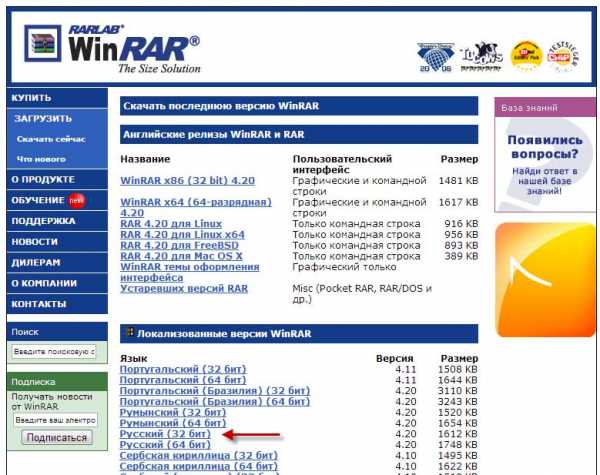Download Сербская кириллица (64 бит)

pos(199,466)
